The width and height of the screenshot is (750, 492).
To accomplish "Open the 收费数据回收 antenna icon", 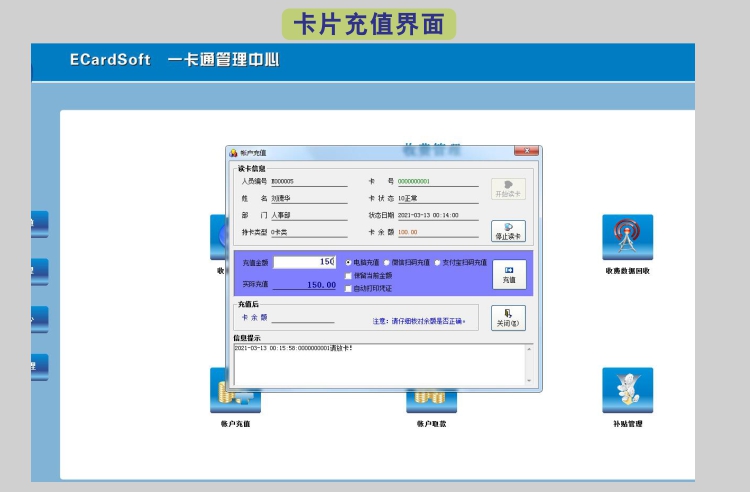I will pyautogui.click(x=627, y=238).
